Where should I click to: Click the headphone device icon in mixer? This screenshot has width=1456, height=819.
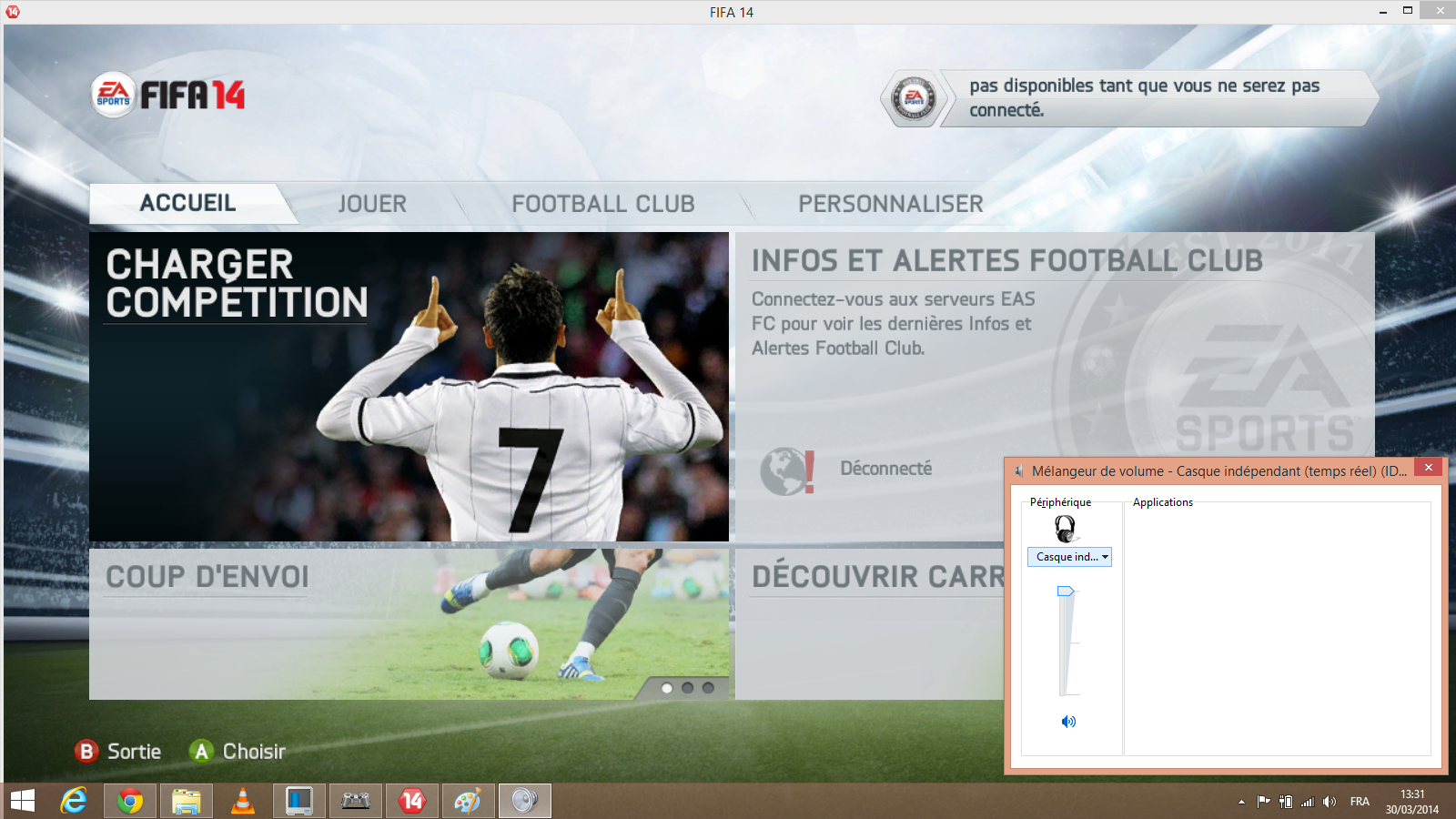(x=1065, y=528)
